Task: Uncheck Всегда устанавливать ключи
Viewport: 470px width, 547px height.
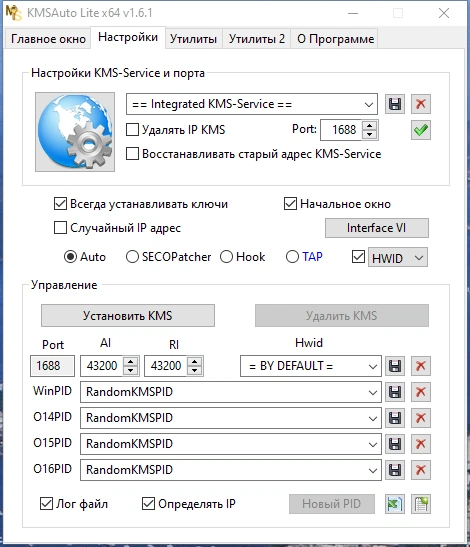Action: pos(60,204)
